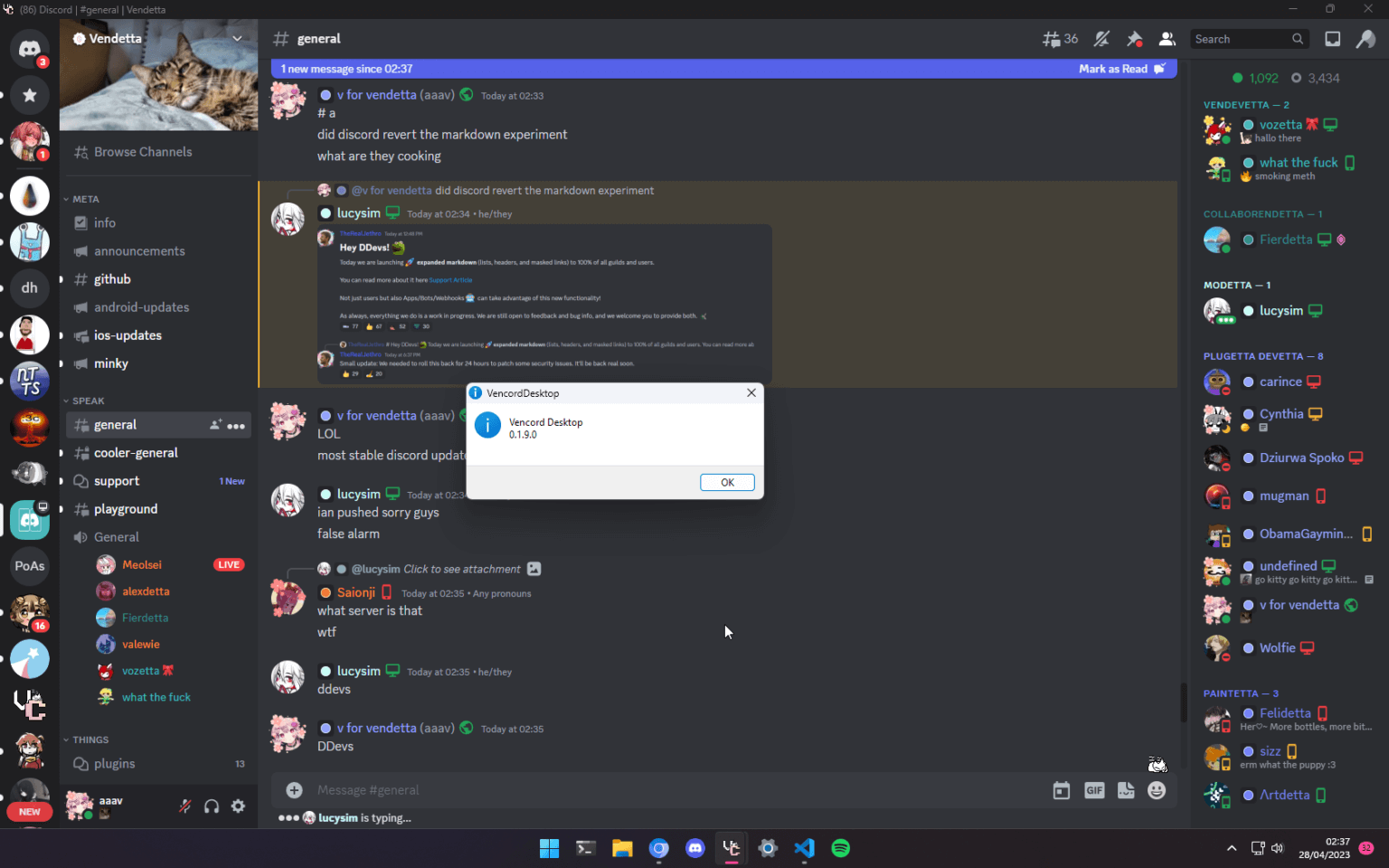This screenshot has width=1389, height=868.
Task: Open the cooler-general channel
Action: 136,453
